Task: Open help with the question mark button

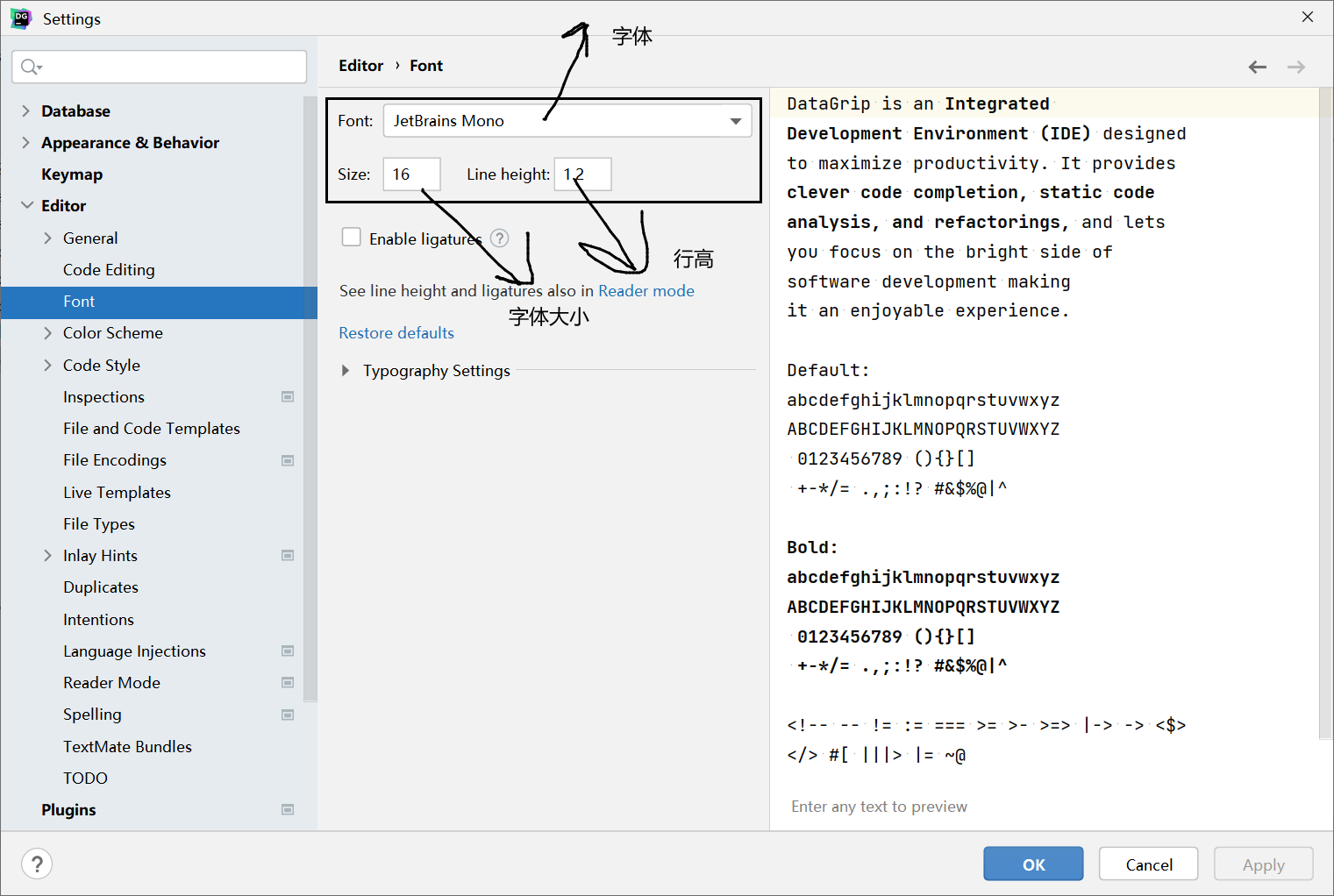Action: (37, 864)
